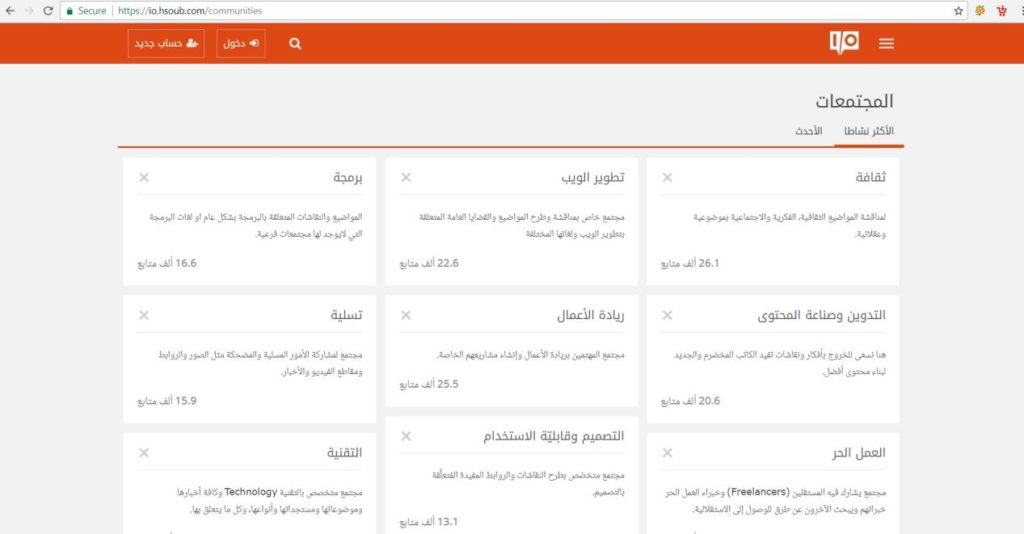The height and width of the screenshot is (534, 1024).
Task: Click حساب جديد to register
Action: [166, 44]
